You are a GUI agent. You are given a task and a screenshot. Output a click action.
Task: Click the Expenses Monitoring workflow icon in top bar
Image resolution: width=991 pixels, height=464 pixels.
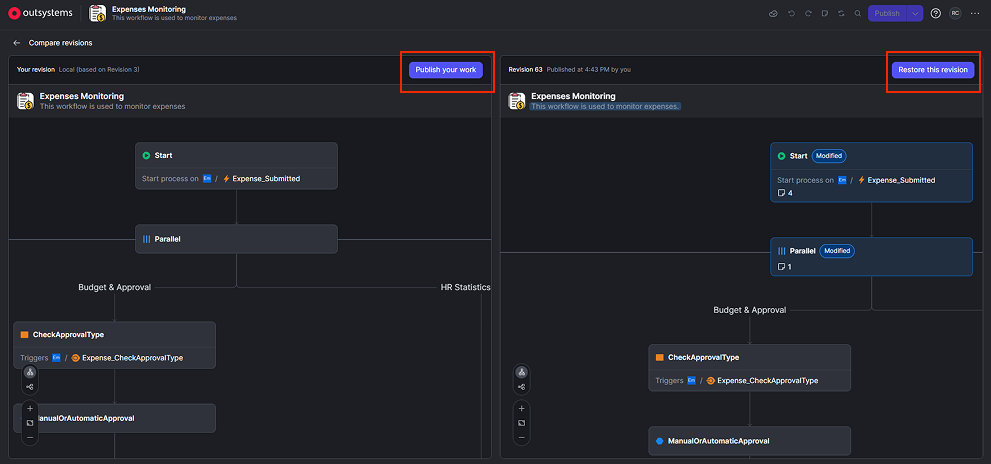pos(97,13)
